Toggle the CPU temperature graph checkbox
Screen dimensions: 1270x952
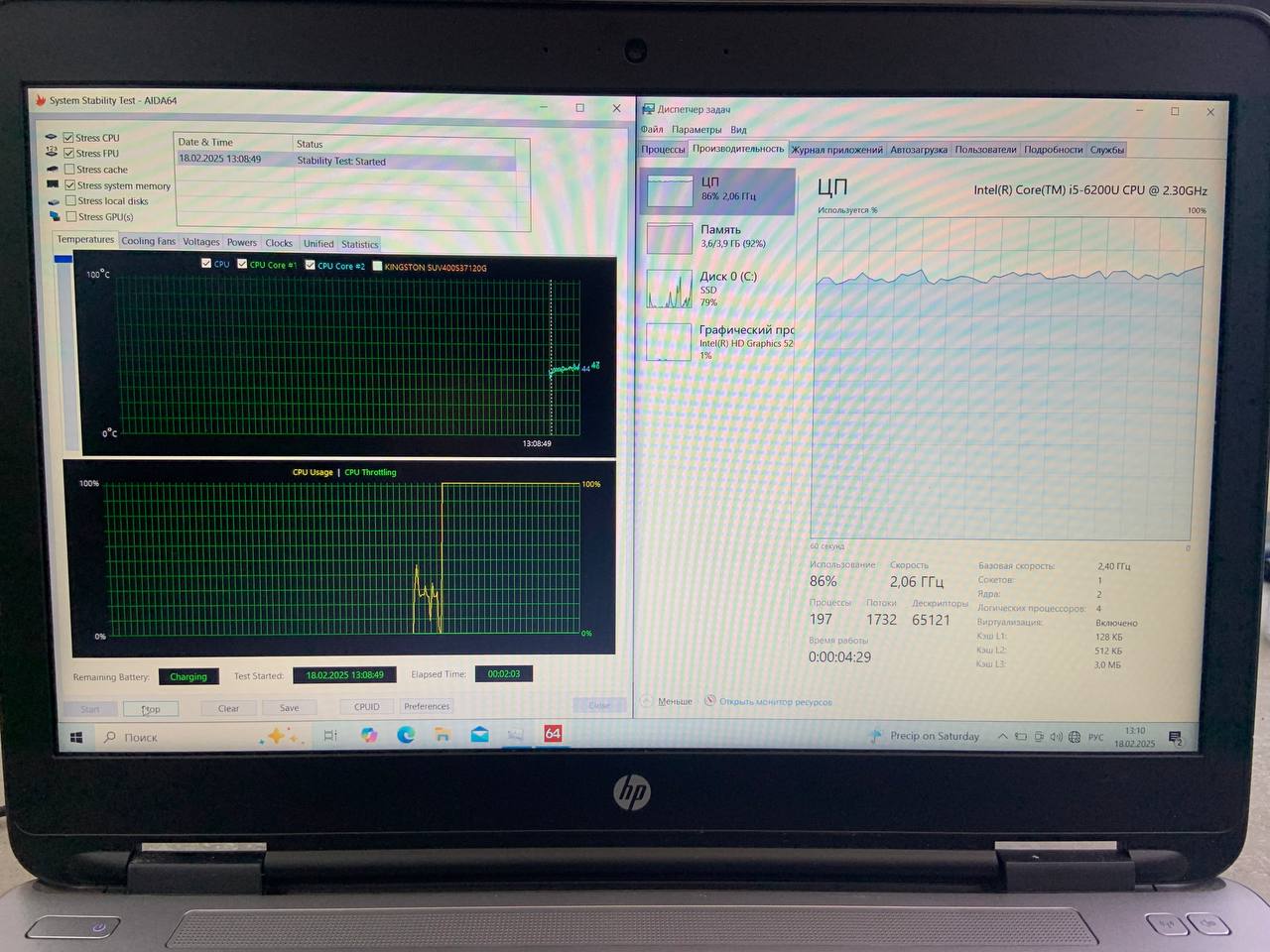pyautogui.click(x=206, y=264)
